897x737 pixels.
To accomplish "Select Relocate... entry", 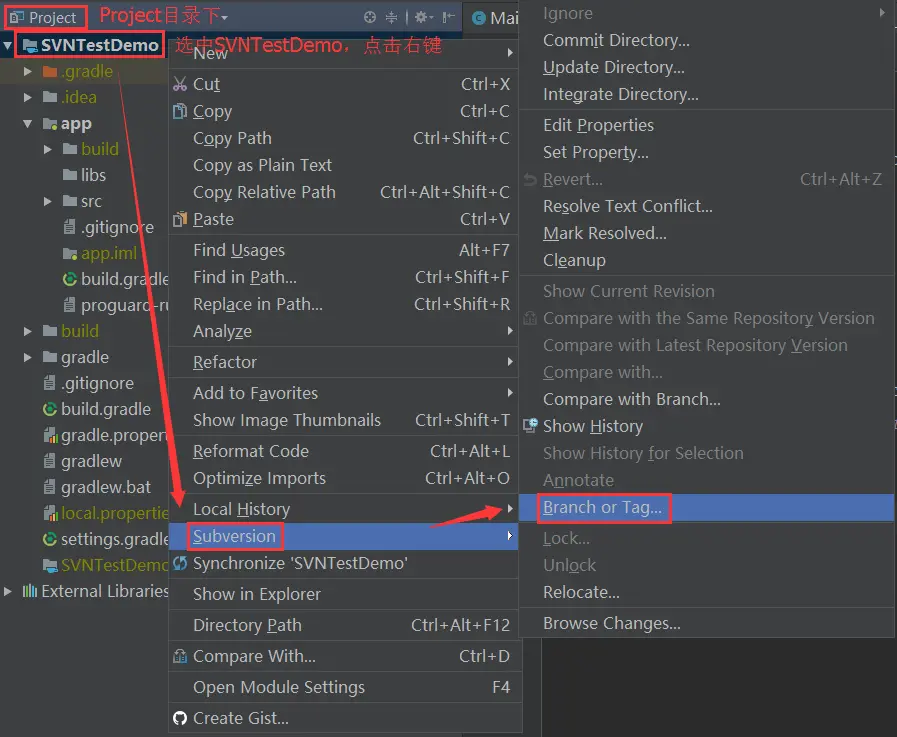I will [x=707, y=592].
